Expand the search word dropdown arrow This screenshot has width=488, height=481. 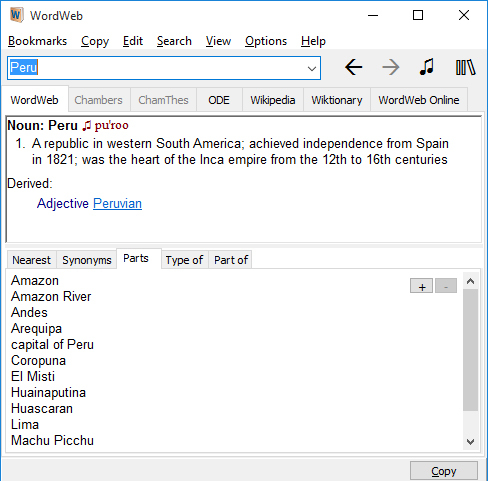click(x=312, y=69)
